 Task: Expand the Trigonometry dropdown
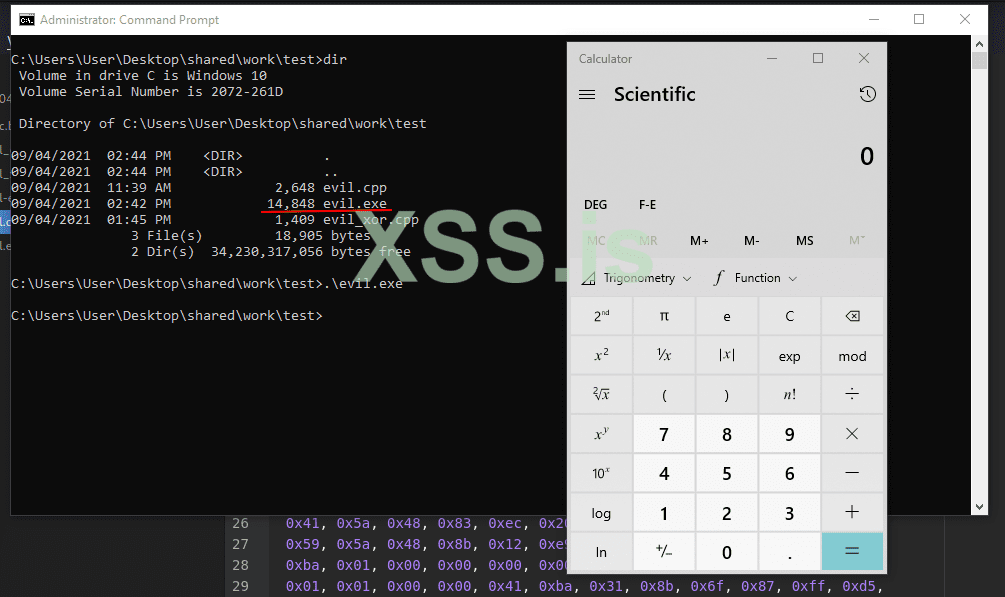tap(636, 278)
